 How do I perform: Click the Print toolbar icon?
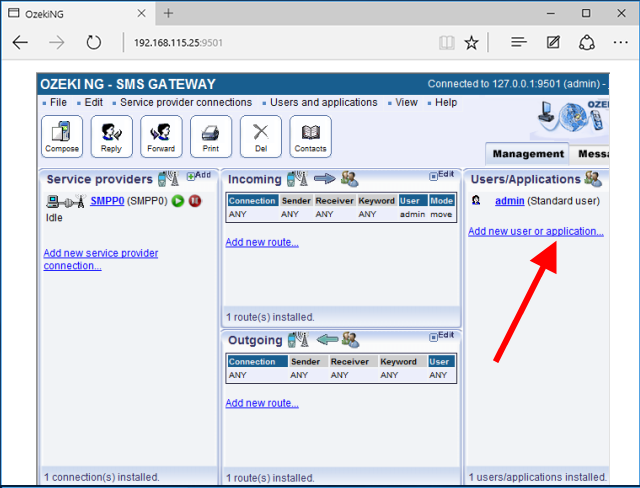tap(210, 136)
